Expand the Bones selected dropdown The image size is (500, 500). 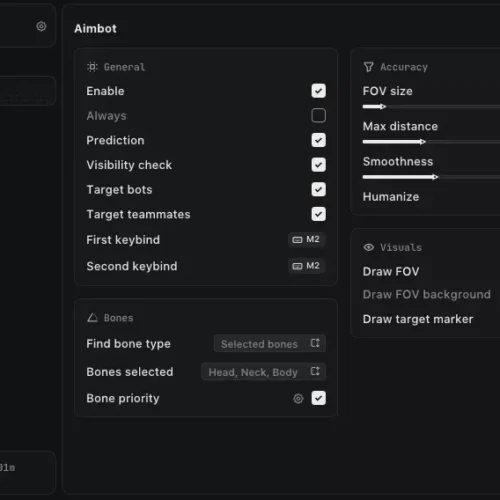tap(263, 372)
